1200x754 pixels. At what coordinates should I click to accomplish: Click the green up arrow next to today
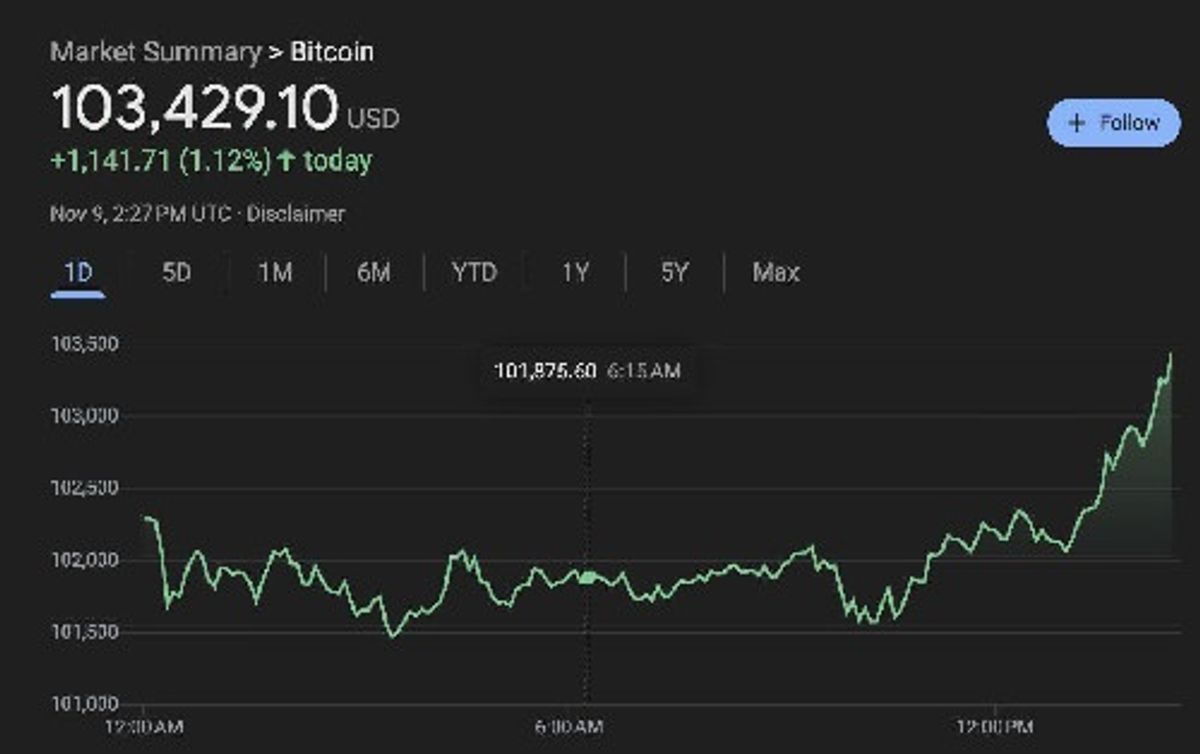tap(286, 160)
